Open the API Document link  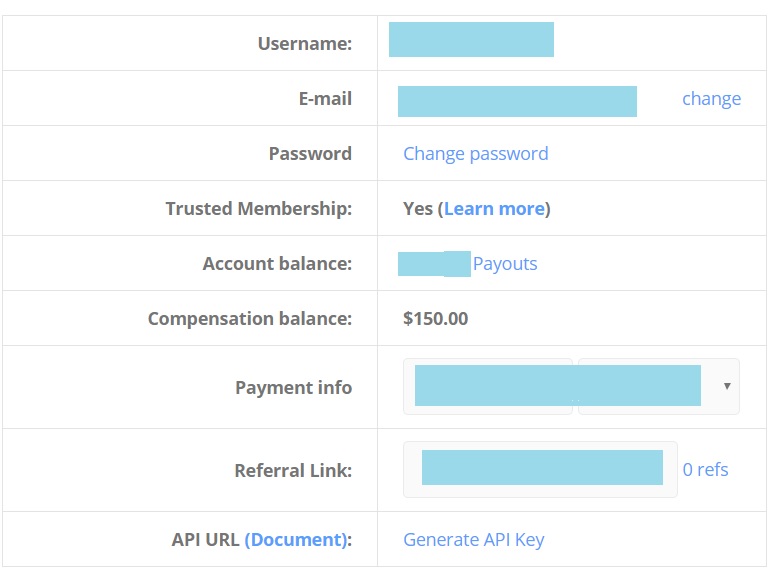295,539
